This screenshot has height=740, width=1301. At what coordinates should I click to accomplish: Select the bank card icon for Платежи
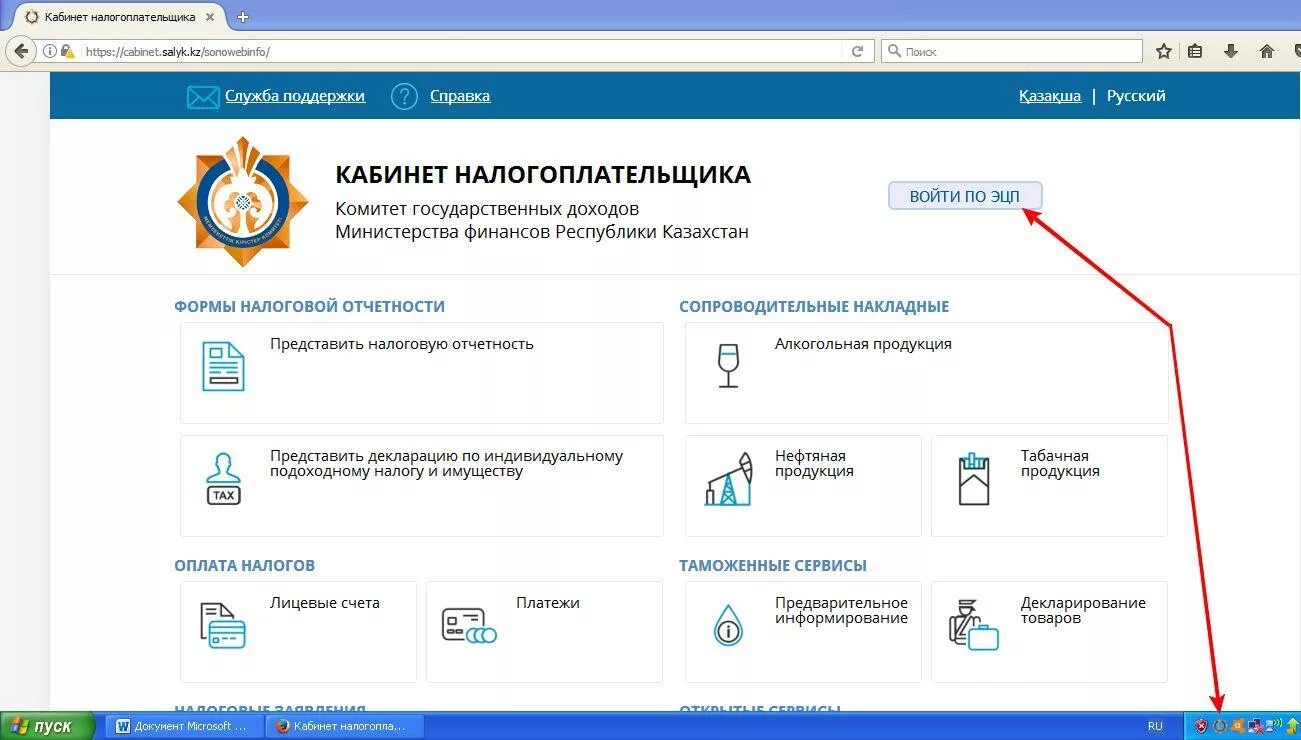(x=468, y=625)
